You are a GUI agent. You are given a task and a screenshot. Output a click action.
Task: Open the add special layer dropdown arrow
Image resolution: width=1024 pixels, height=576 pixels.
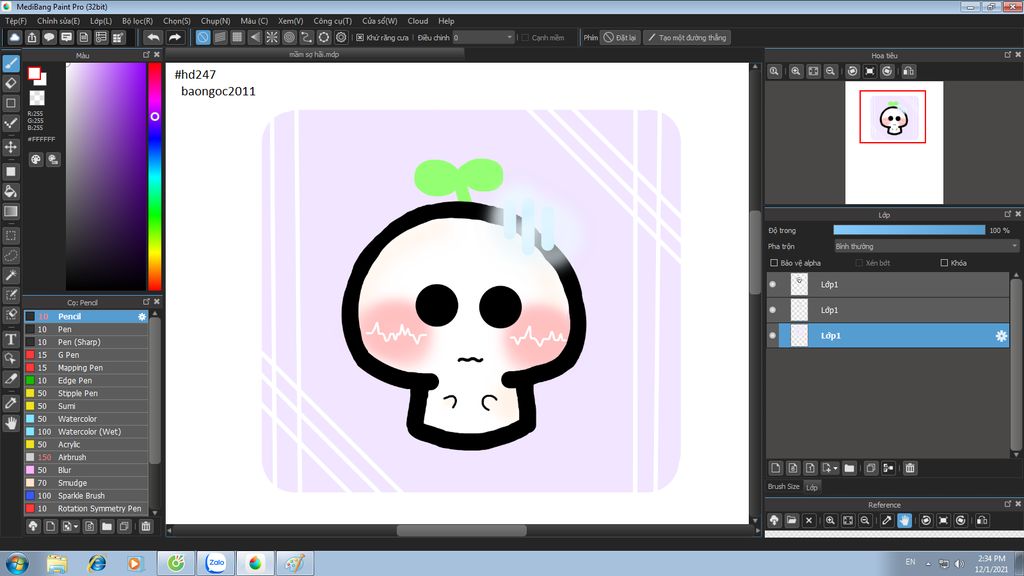click(835, 468)
